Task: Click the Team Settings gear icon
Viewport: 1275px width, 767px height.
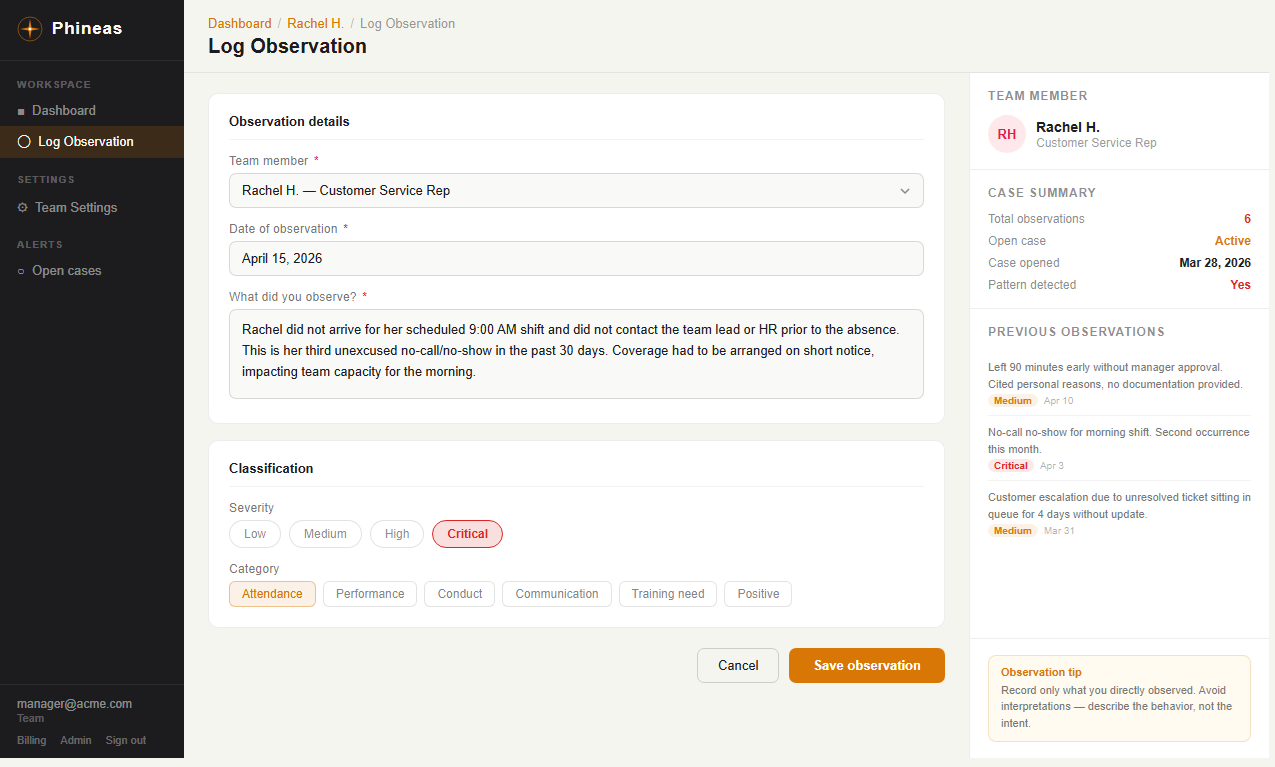Action: point(22,208)
